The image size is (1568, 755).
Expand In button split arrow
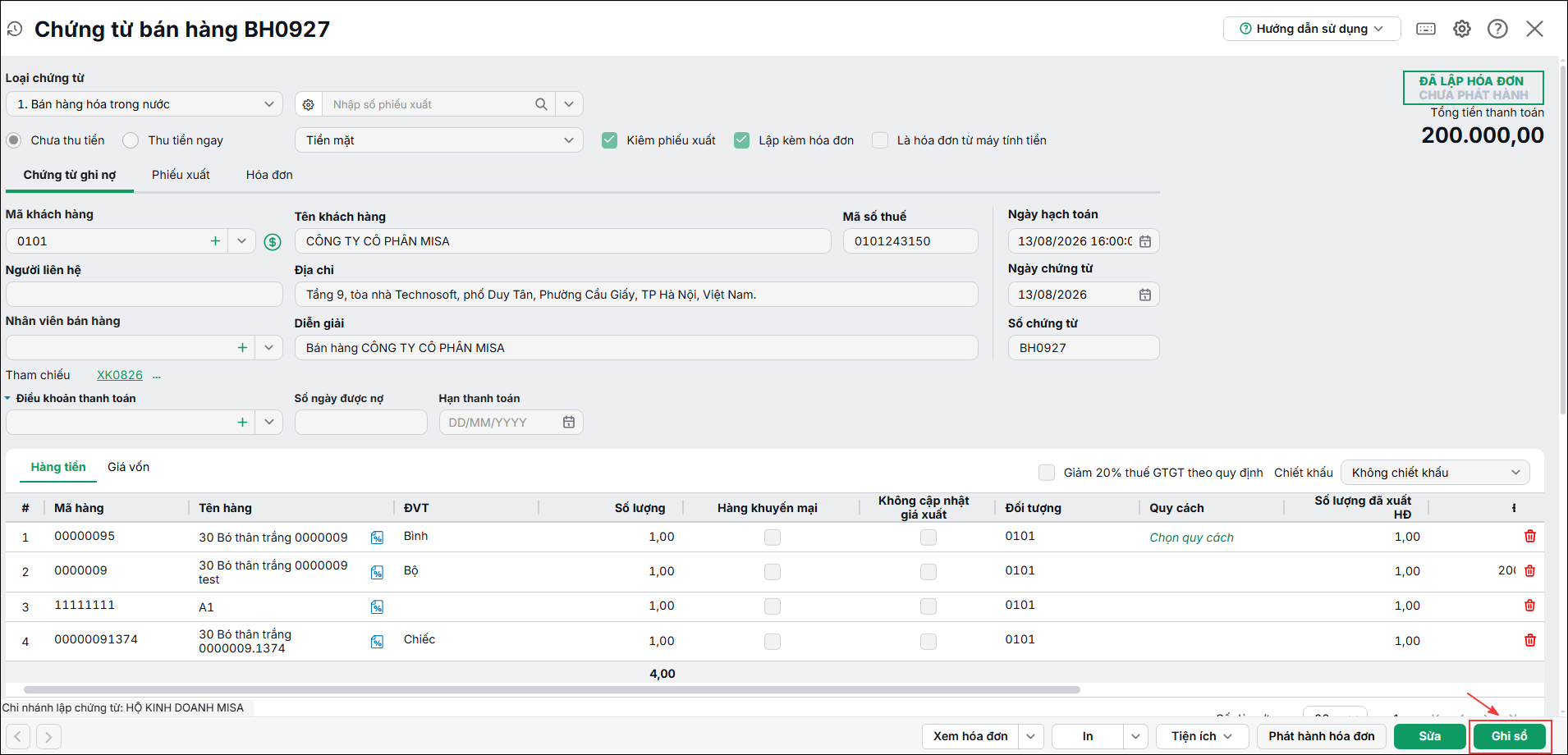(x=1135, y=736)
